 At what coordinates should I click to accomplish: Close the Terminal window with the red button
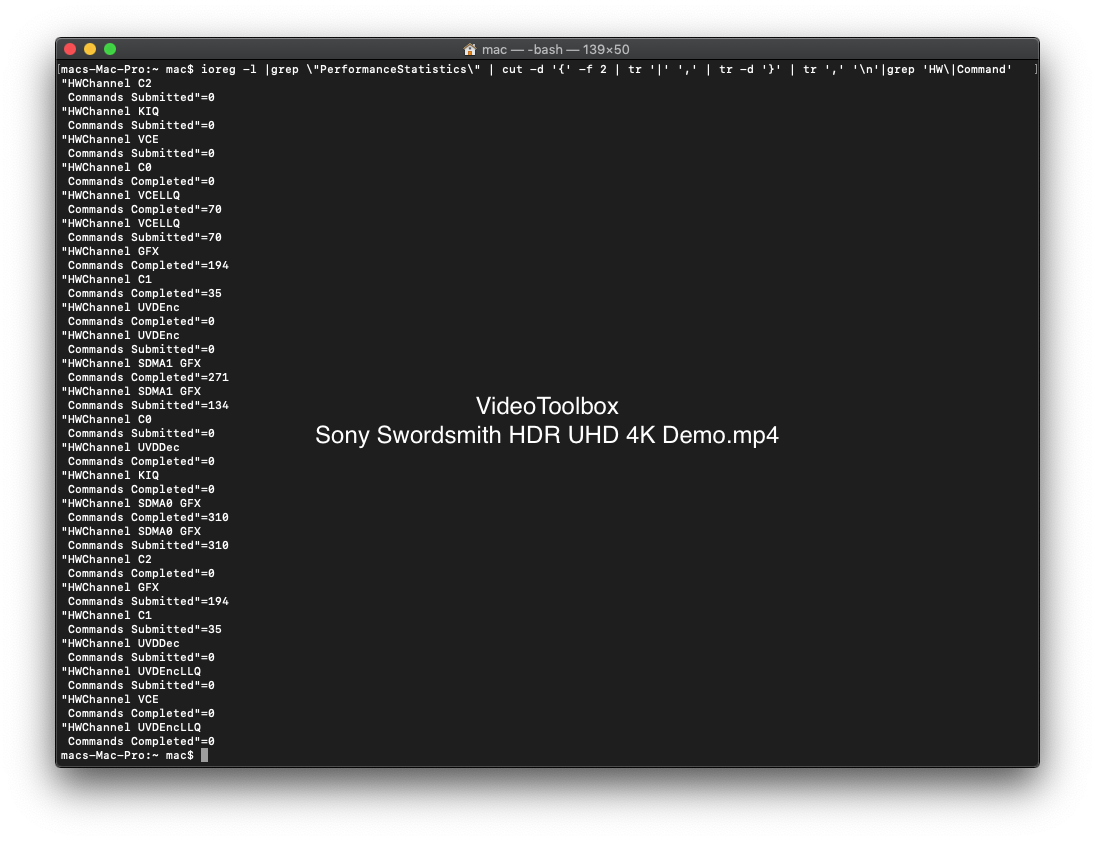click(70, 49)
